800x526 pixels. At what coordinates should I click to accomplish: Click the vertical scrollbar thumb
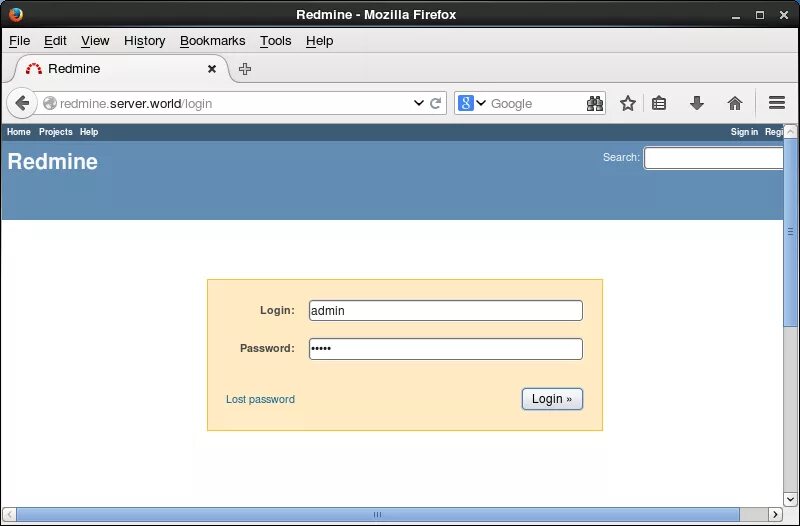[790, 232]
